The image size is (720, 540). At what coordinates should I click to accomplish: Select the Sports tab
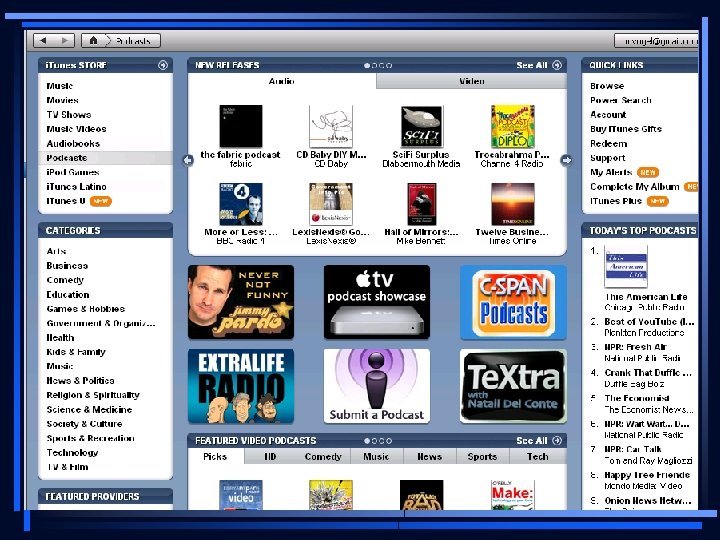(482, 456)
